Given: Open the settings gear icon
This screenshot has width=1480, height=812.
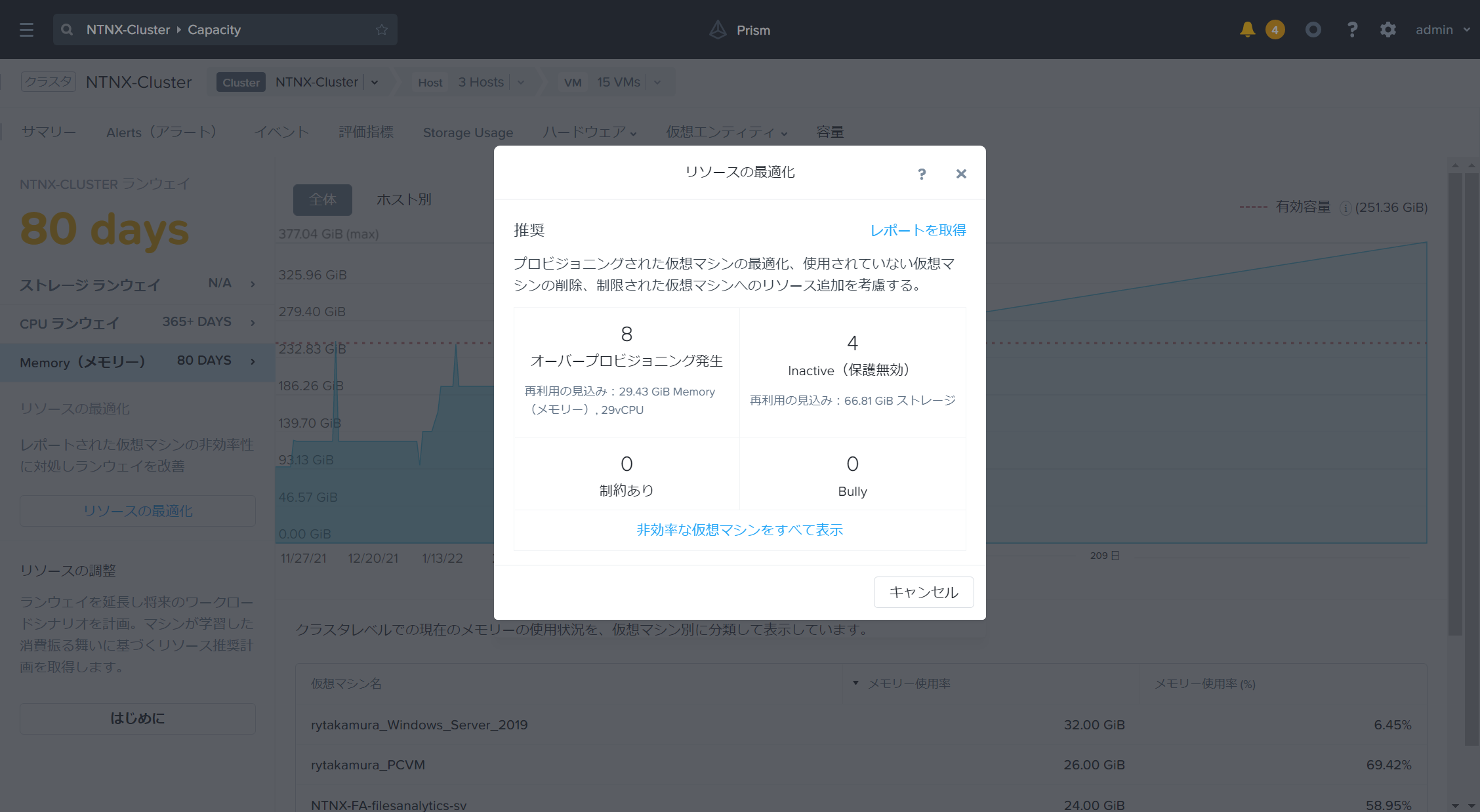Looking at the screenshot, I should point(1387,30).
